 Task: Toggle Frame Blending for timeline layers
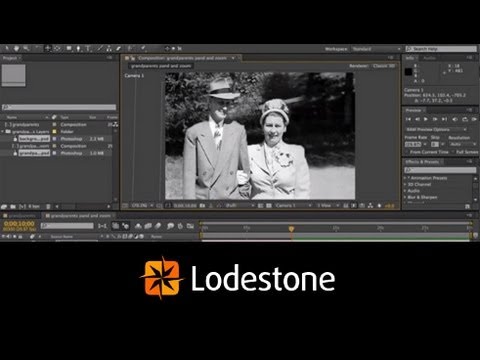(x=148, y=226)
